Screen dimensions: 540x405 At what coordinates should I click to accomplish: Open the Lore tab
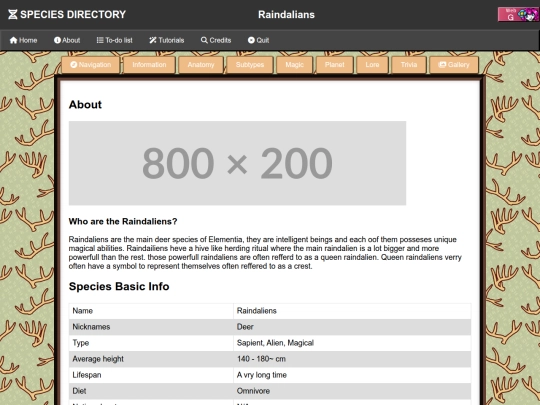click(x=372, y=65)
